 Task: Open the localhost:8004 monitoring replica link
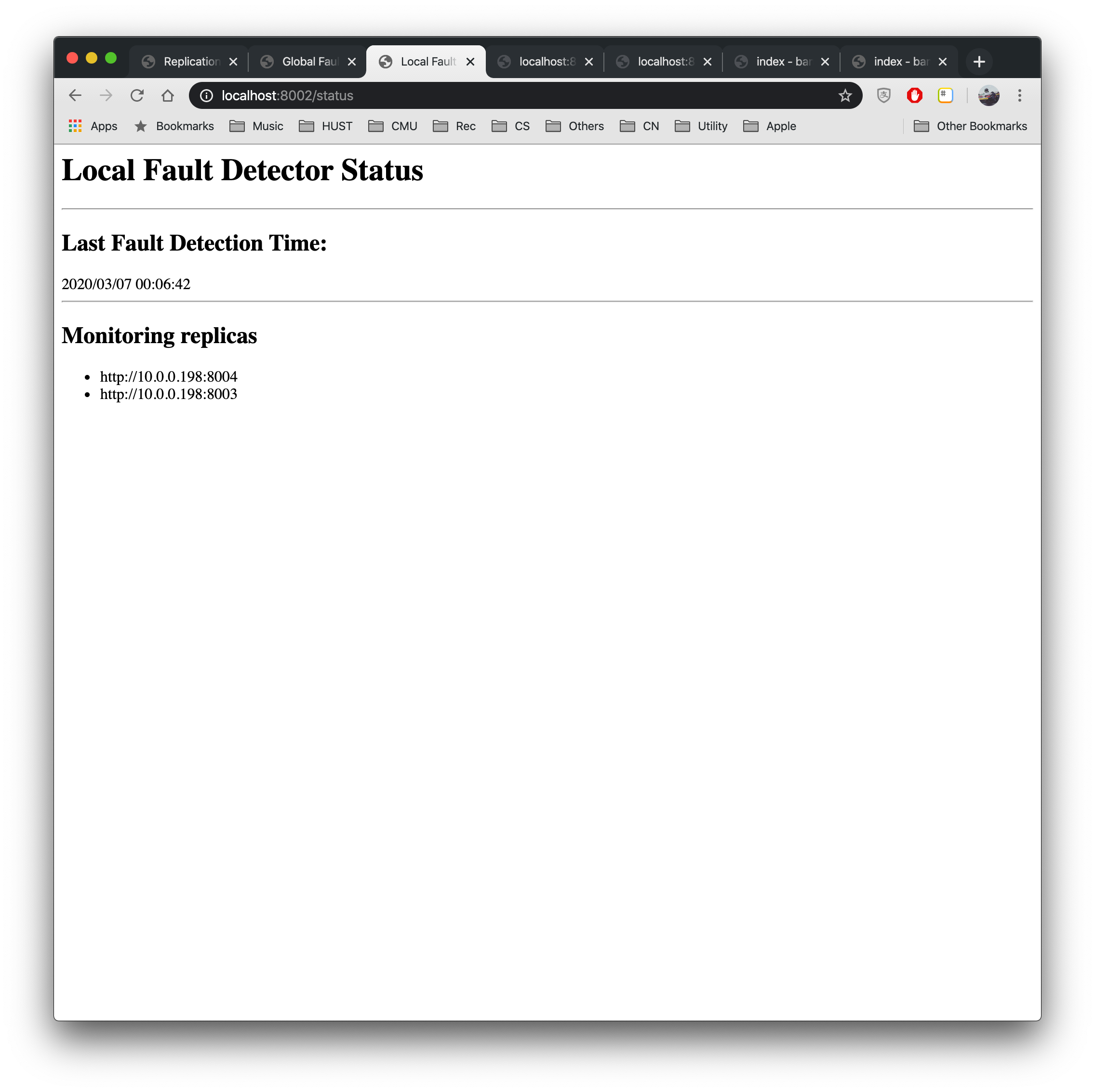point(168,376)
